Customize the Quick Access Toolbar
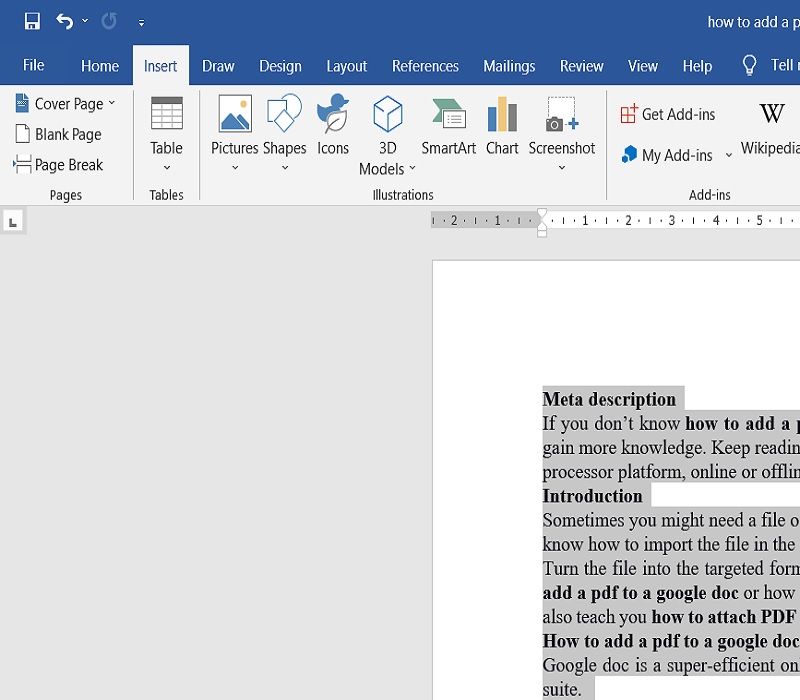This screenshot has height=700, width=800. pos(140,22)
